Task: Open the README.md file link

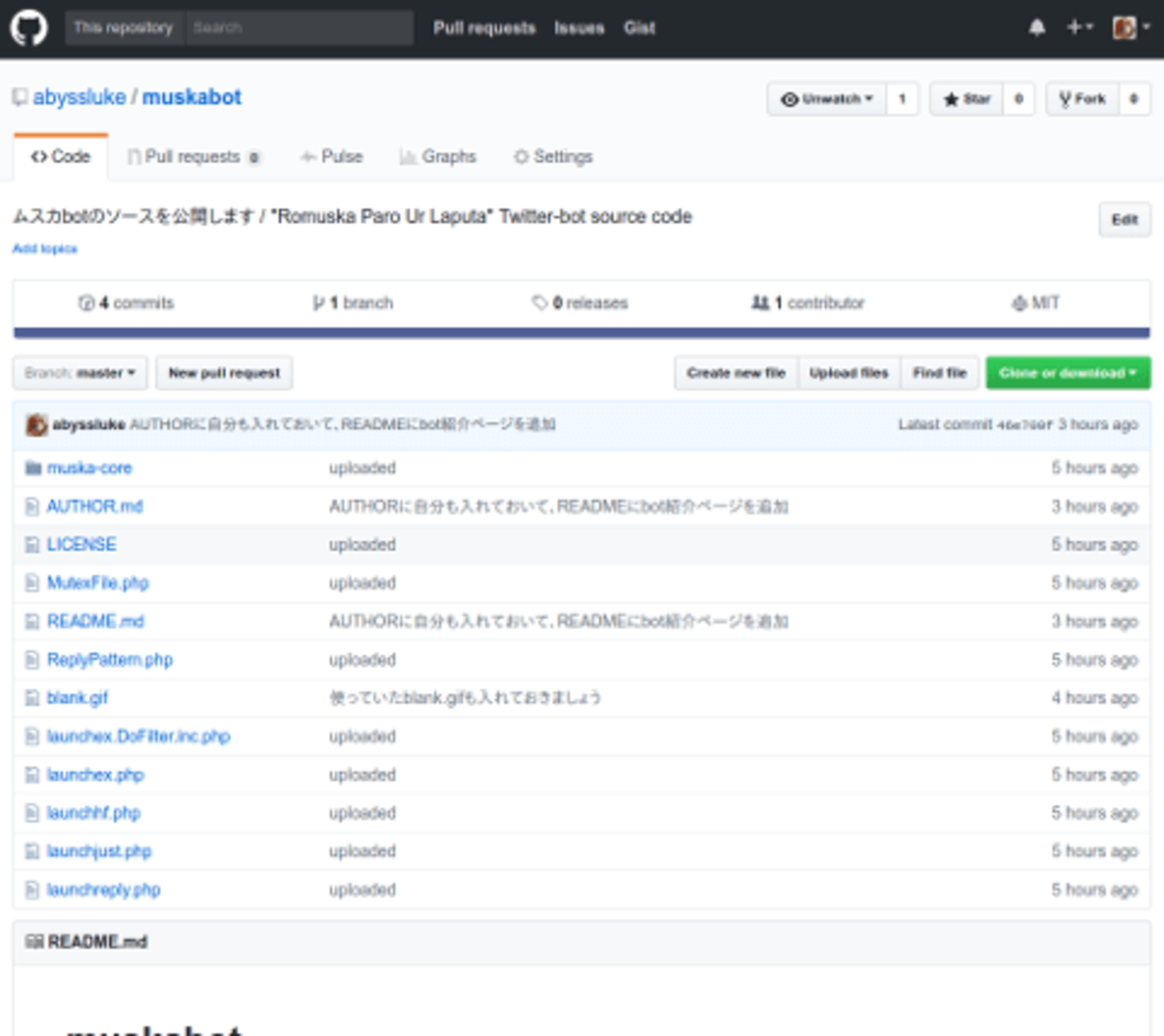Action: pyautogui.click(x=95, y=621)
